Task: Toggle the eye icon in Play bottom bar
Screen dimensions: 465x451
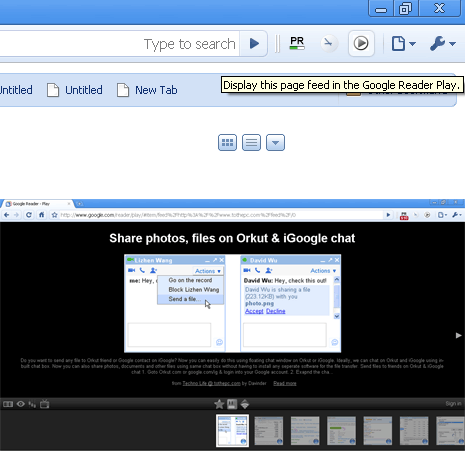Action: (x=21, y=404)
